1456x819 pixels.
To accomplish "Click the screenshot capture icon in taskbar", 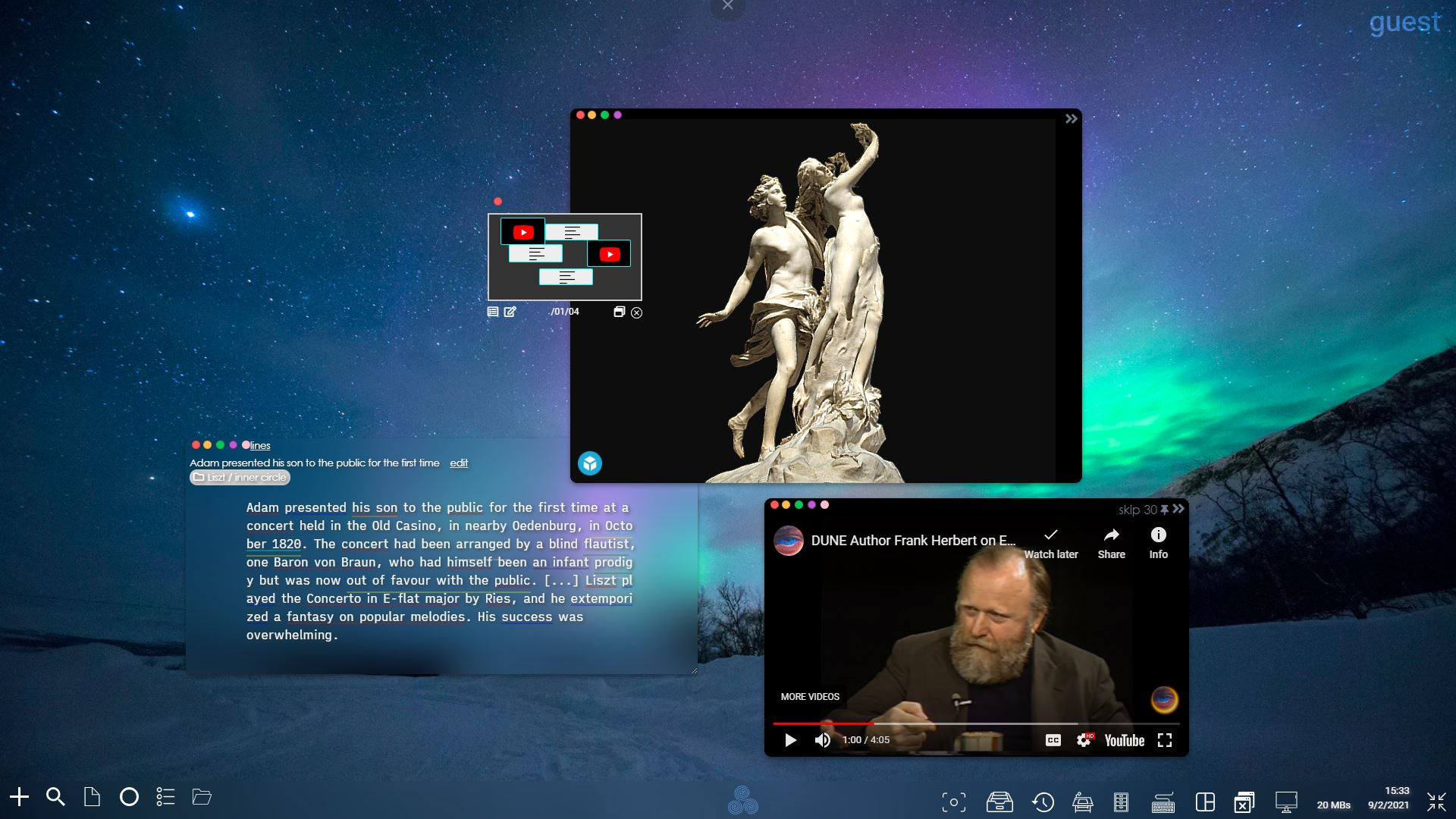I will (x=953, y=802).
